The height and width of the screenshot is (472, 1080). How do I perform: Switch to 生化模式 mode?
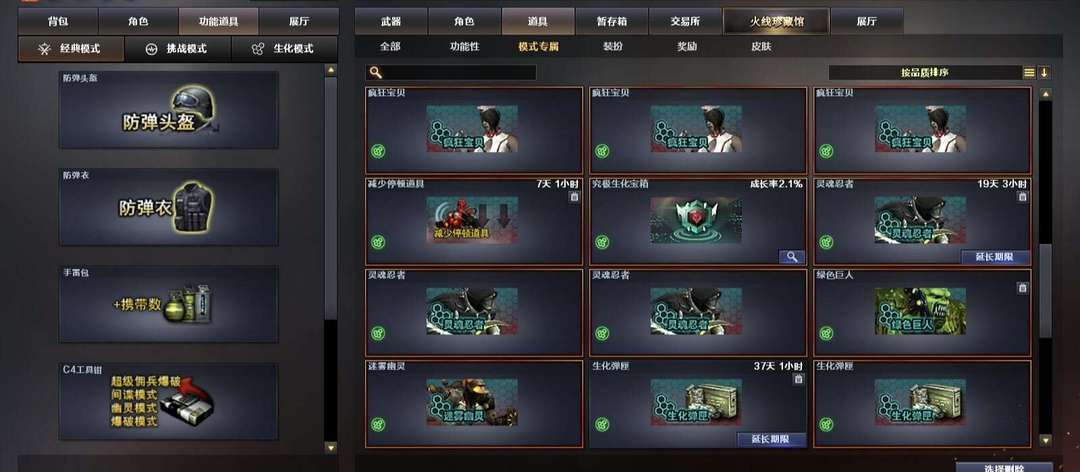pos(284,49)
